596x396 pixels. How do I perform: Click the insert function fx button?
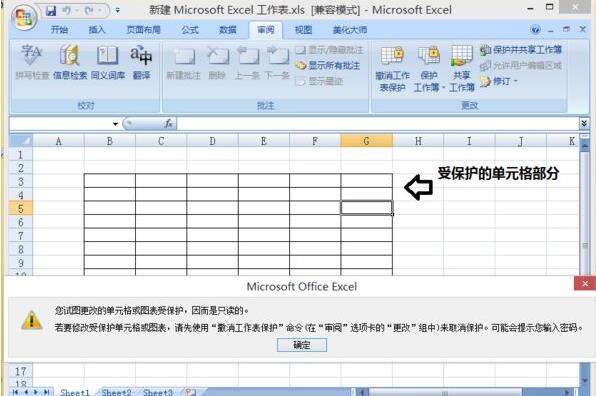coord(168,124)
